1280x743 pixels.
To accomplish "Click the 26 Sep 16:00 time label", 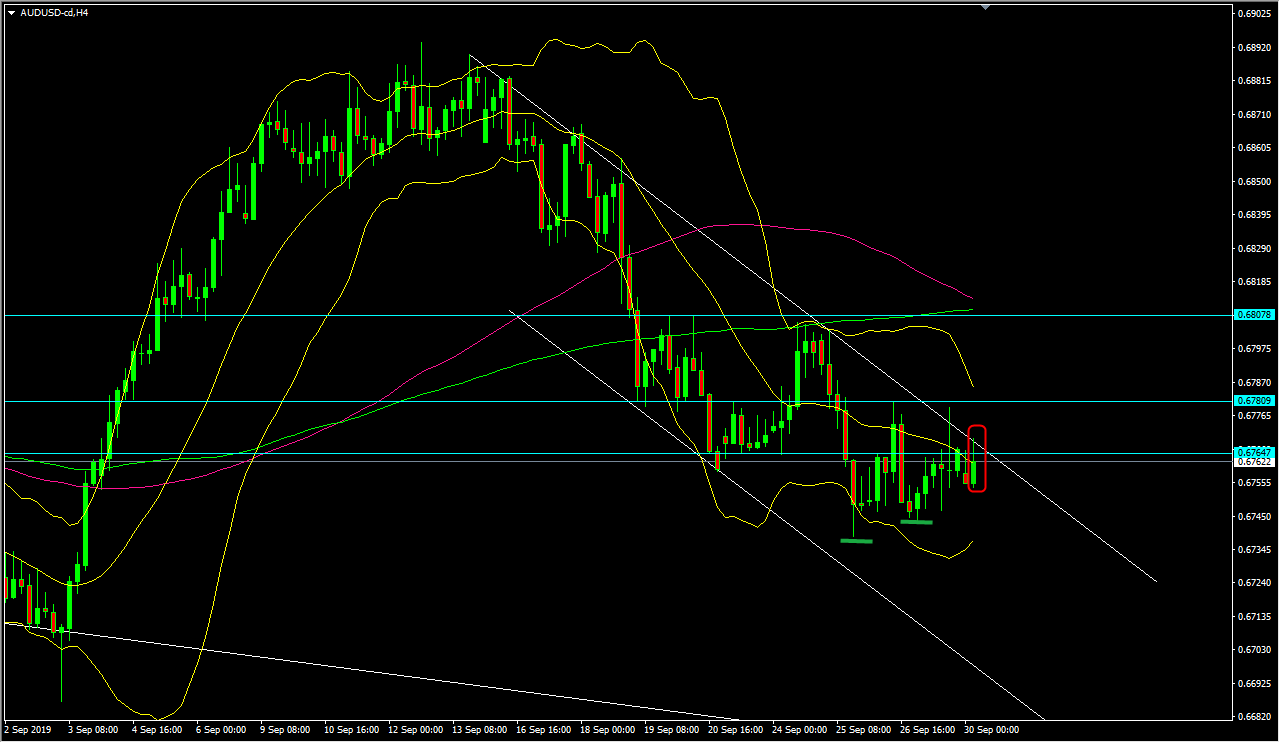I will tap(927, 731).
